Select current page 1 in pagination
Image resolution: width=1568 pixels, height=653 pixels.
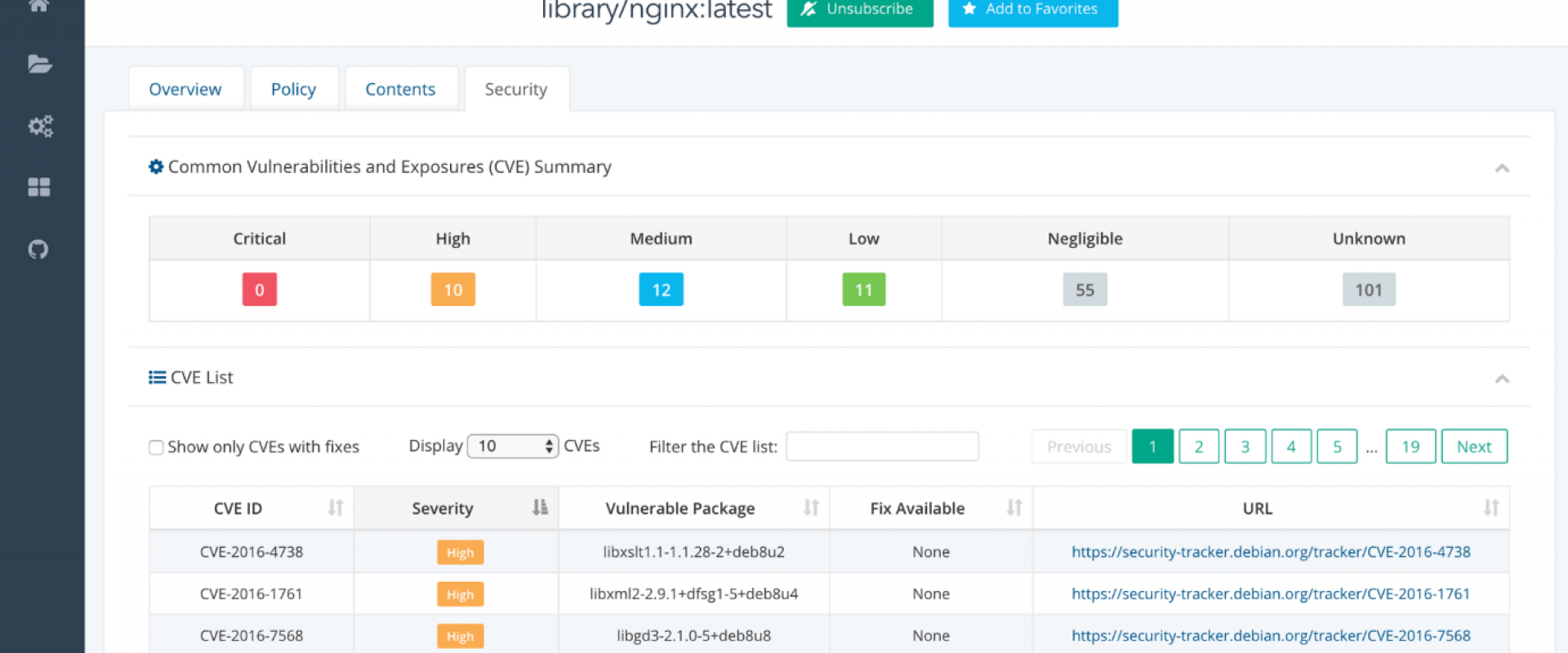click(x=1152, y=446)
